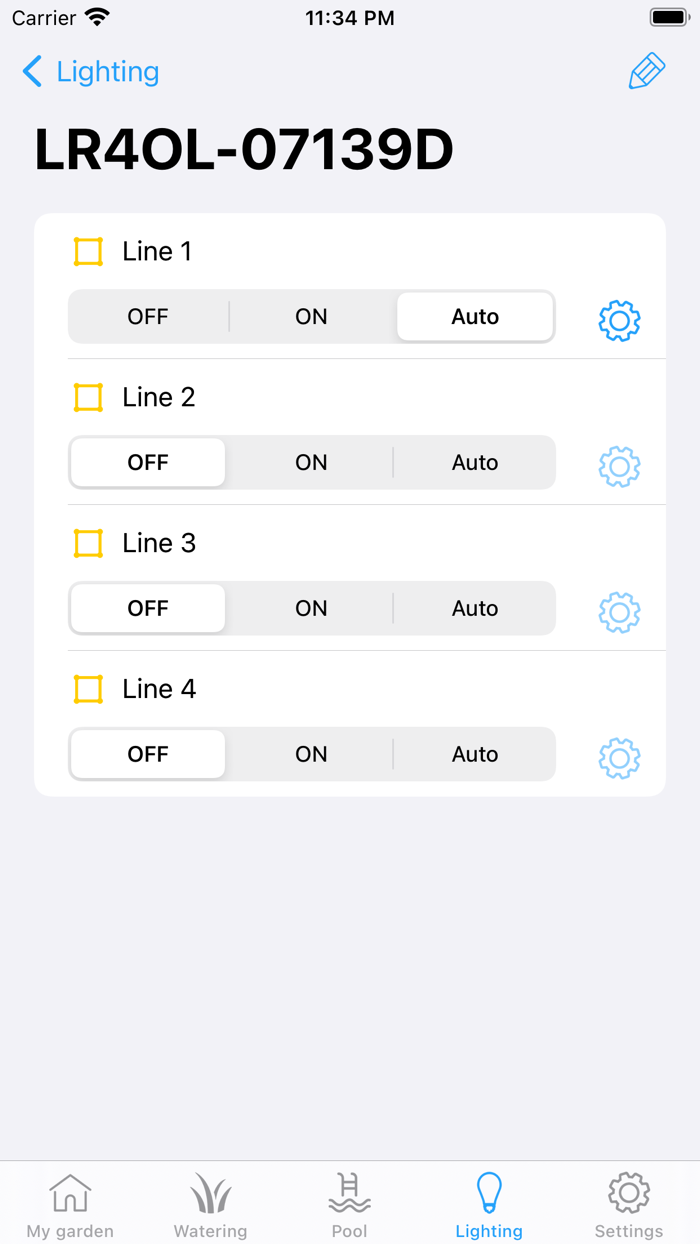The height and width of the screenshot is (1244, 700).
Task: Turn Line 4 ON
Action: [x=311, y=754]
